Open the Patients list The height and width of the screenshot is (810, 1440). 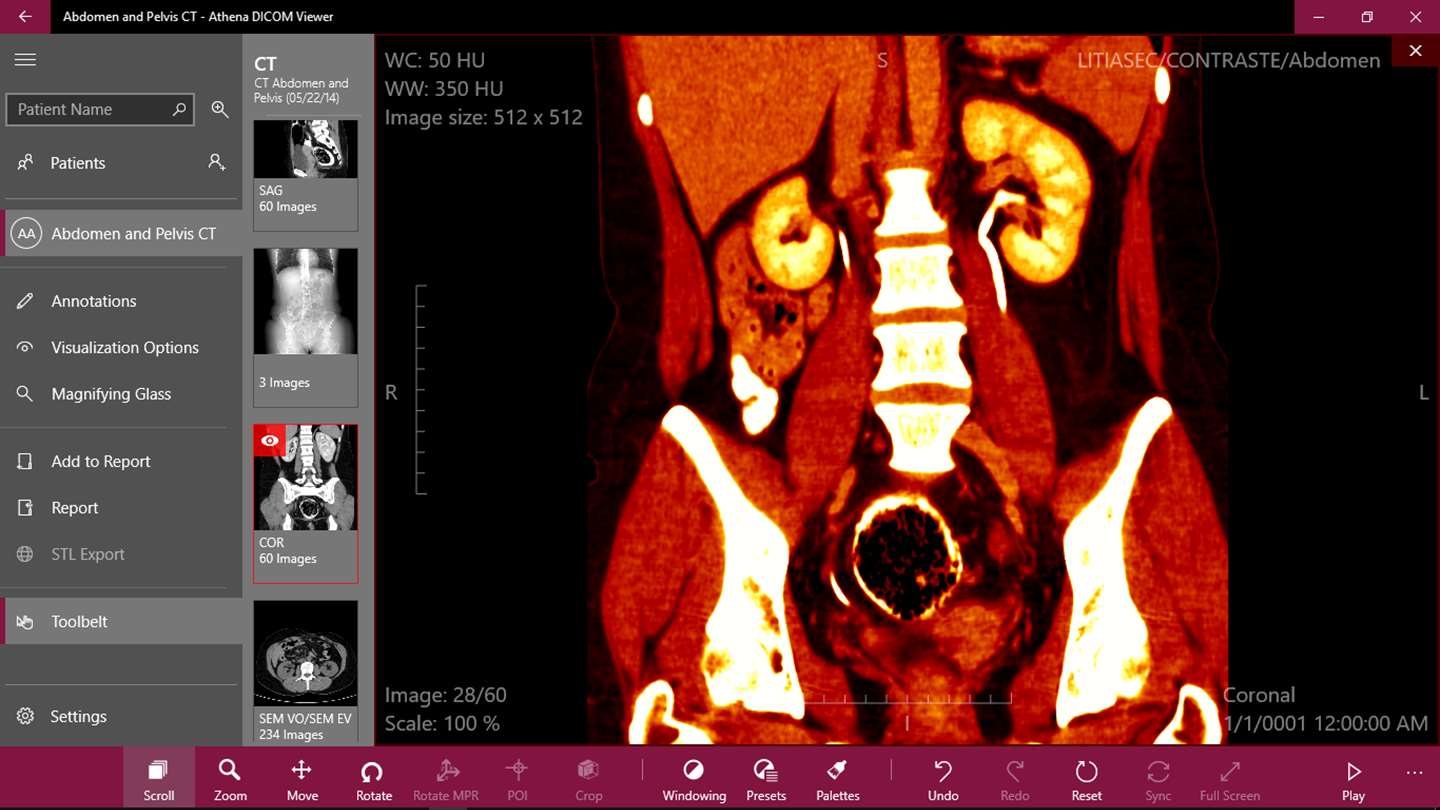click(x=78, y=163)
